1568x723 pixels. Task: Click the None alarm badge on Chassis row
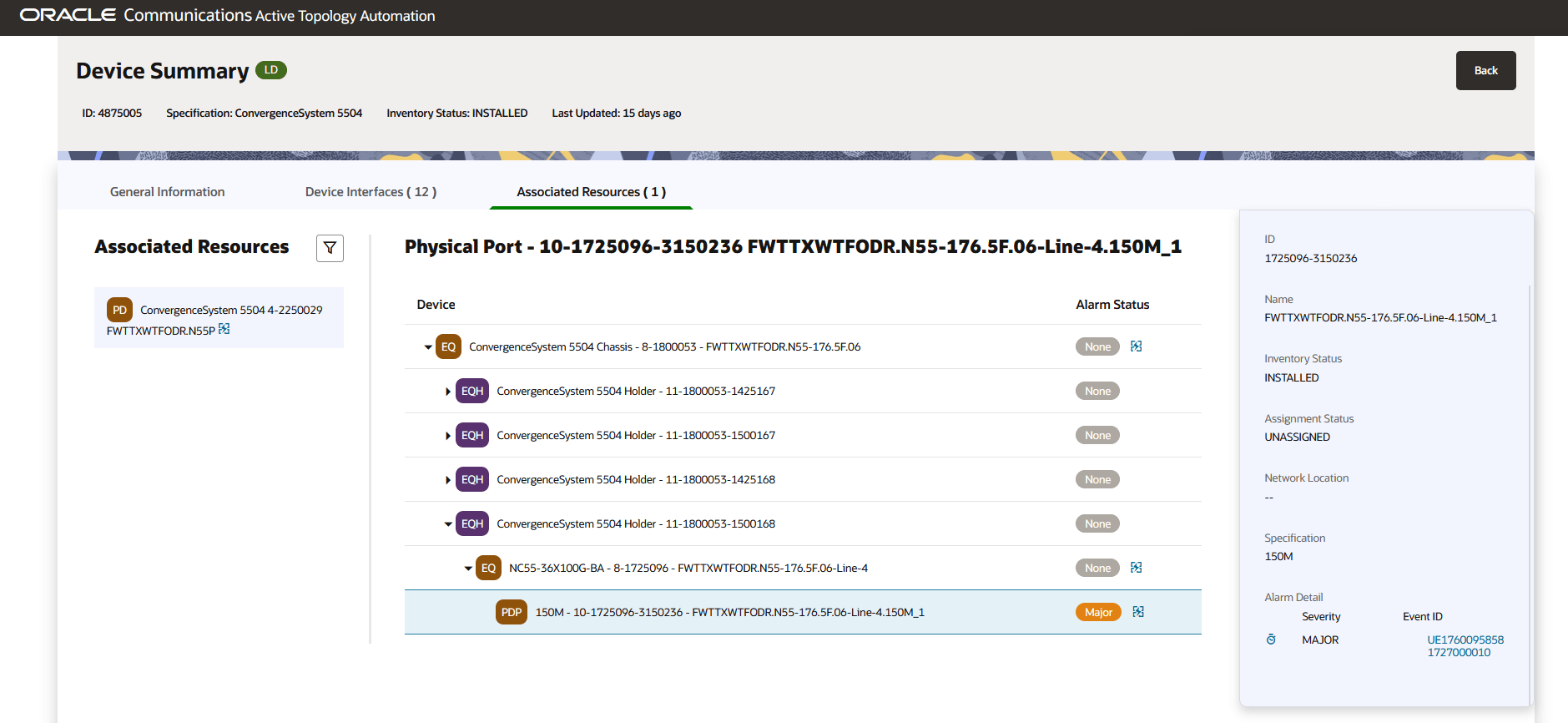point(1097,346)
